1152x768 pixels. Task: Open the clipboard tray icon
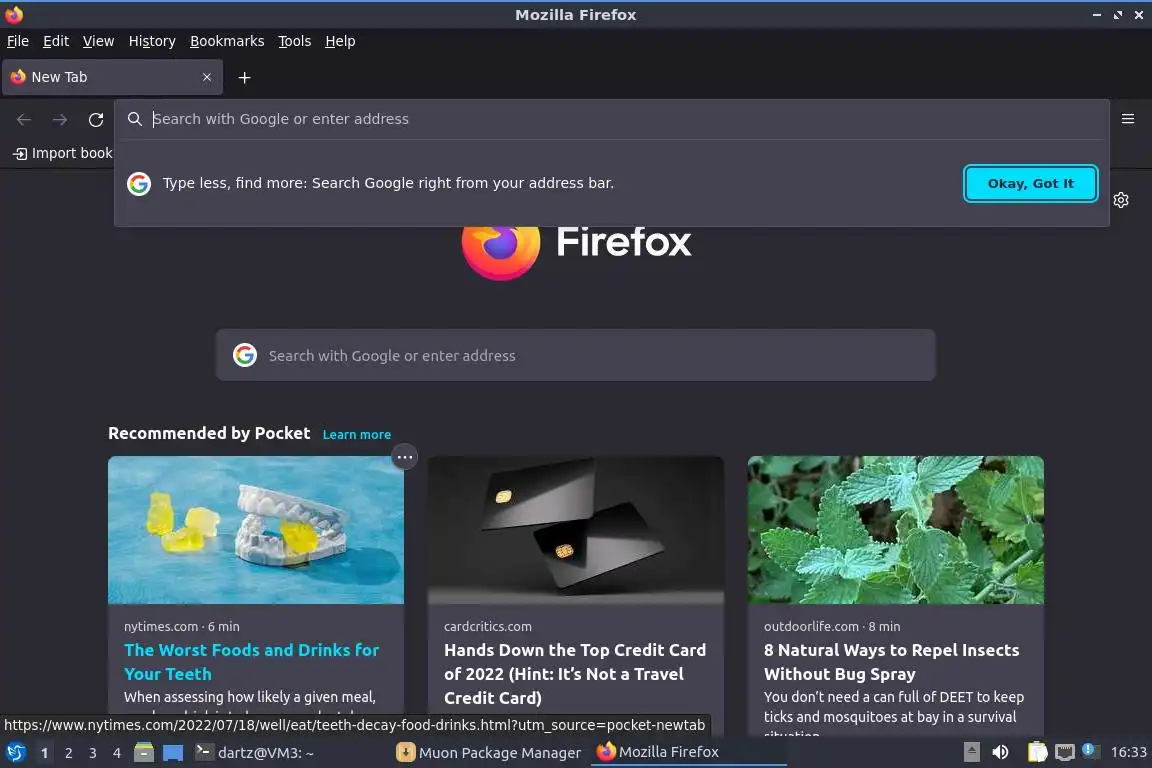pyautogui.click(x=1037, y=752)
